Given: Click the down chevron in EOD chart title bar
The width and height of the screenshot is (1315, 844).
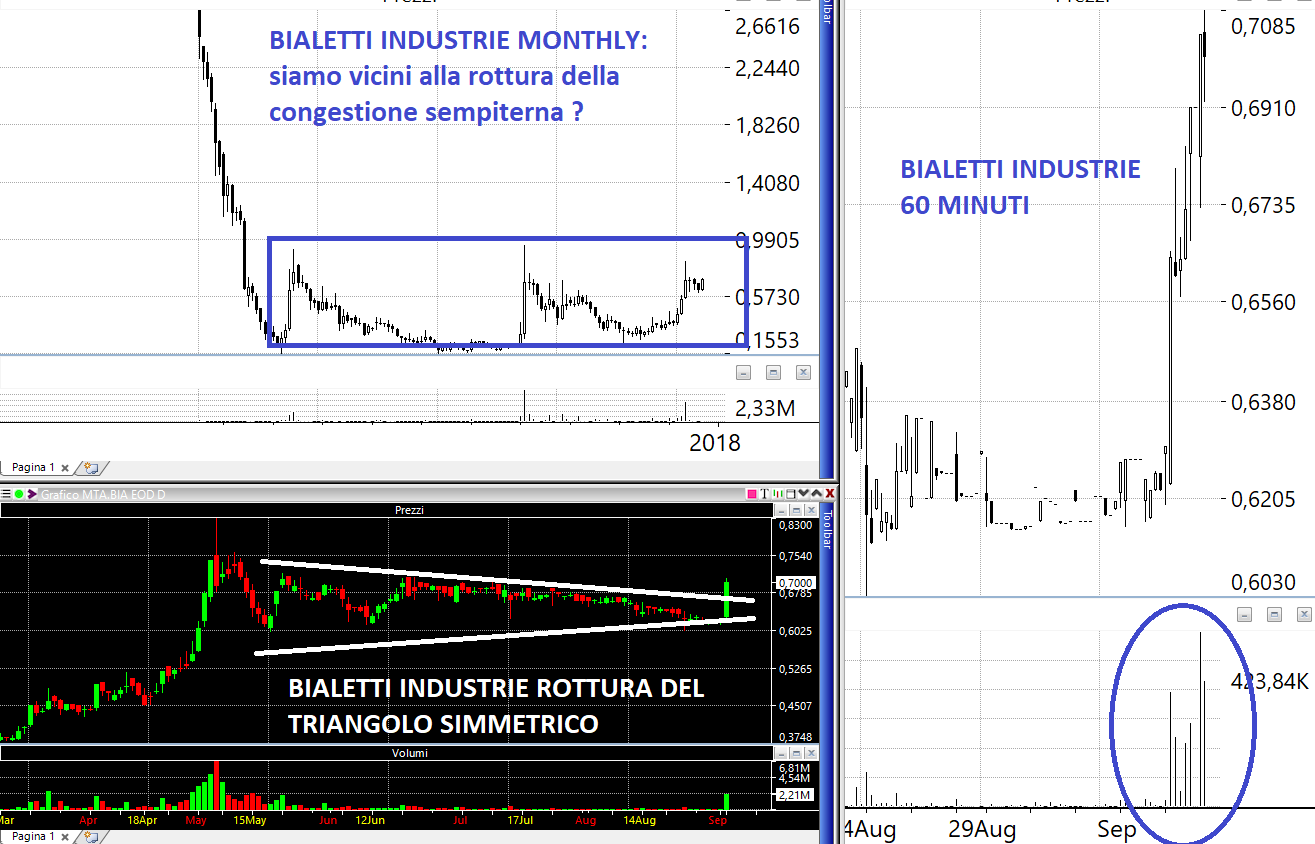Looking at the screenshot, I should pos(803,494).
